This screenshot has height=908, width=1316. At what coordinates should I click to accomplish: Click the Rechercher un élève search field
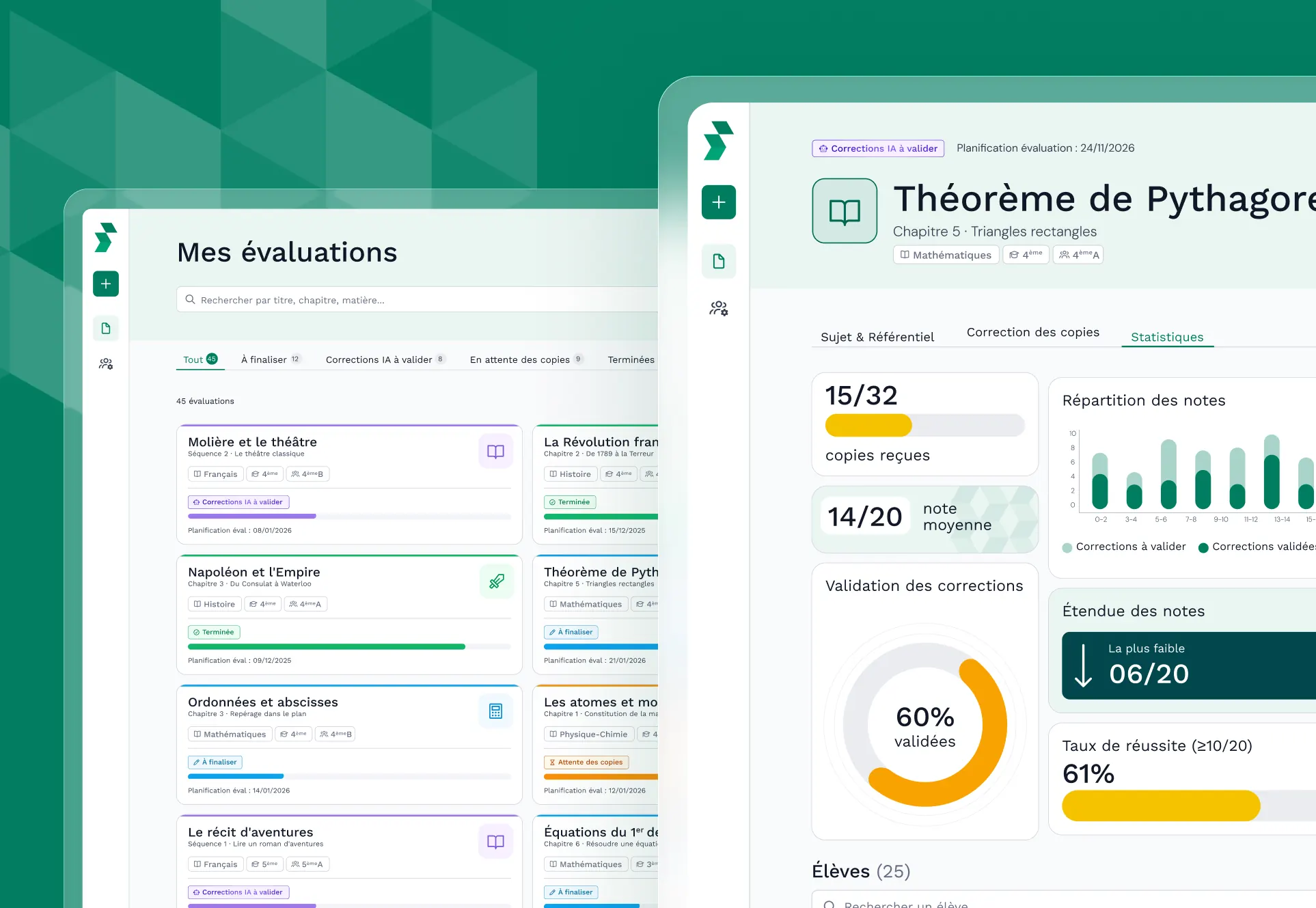pyautogui.click(x=1064, y=900)
